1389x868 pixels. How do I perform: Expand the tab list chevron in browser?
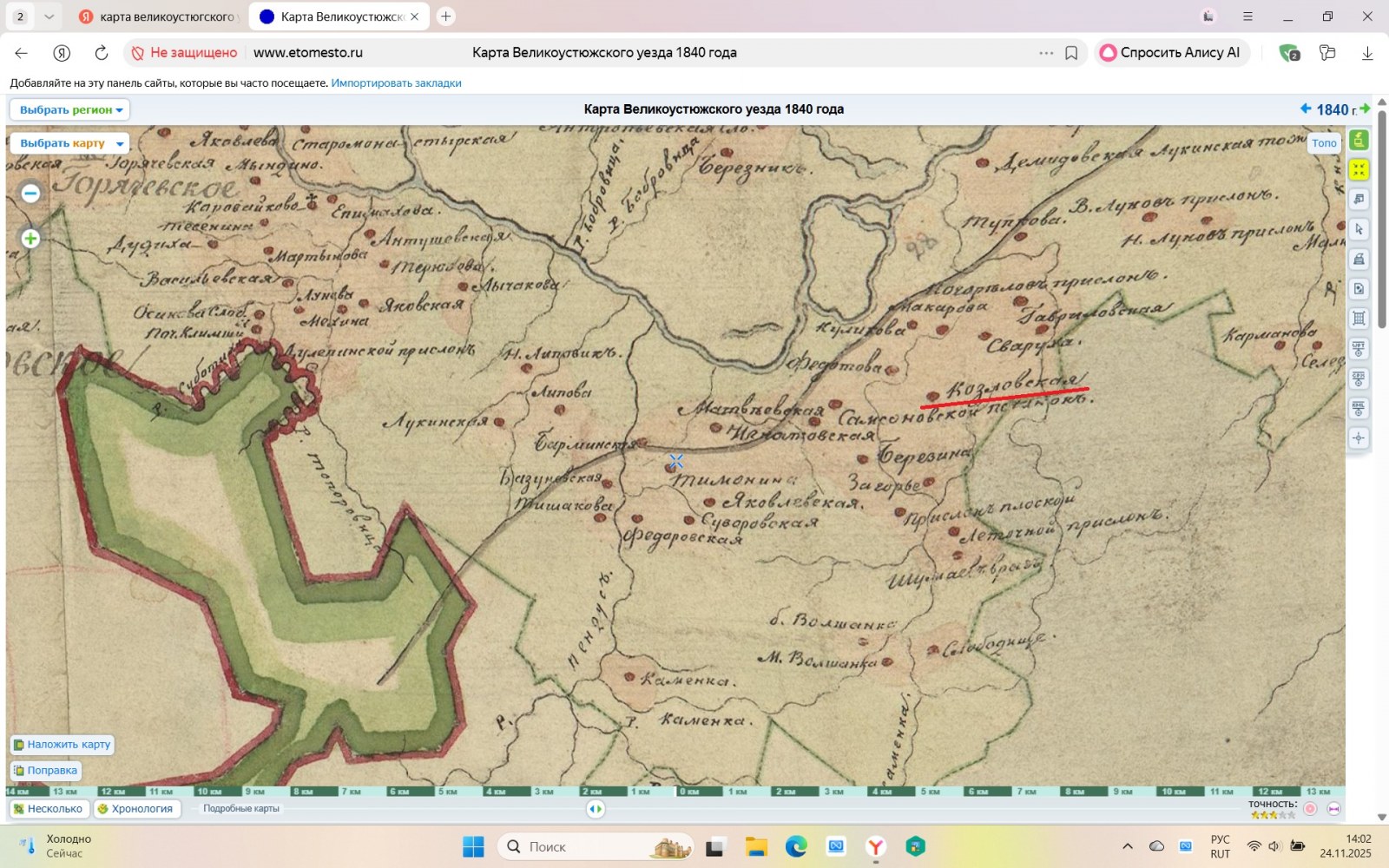tap(49, 16)
